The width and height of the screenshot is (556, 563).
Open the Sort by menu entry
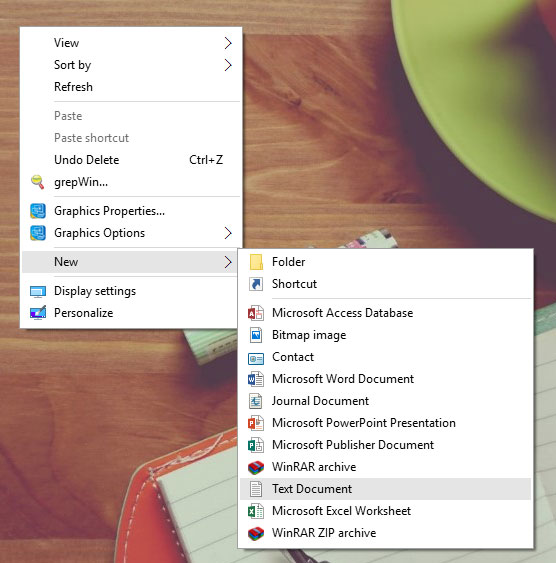coord(131,65)
